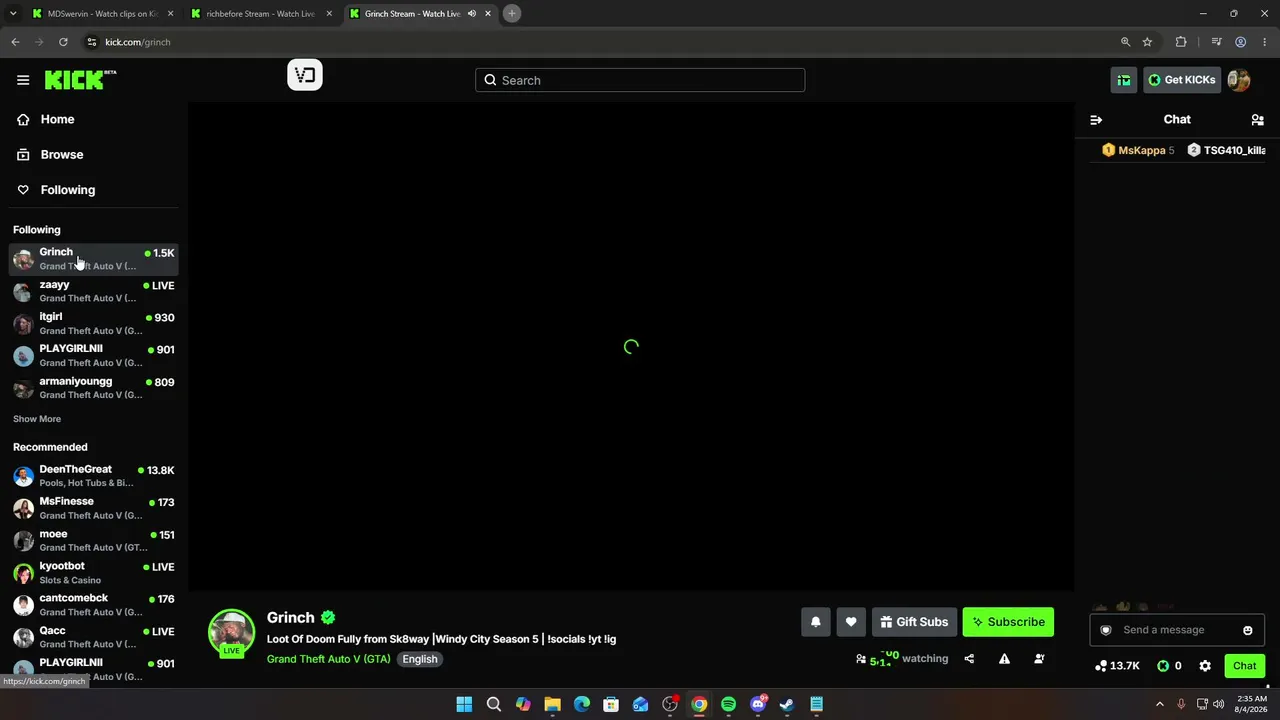Close the richbefore Stream tab

pyautogui.click(x=329, y=14)
